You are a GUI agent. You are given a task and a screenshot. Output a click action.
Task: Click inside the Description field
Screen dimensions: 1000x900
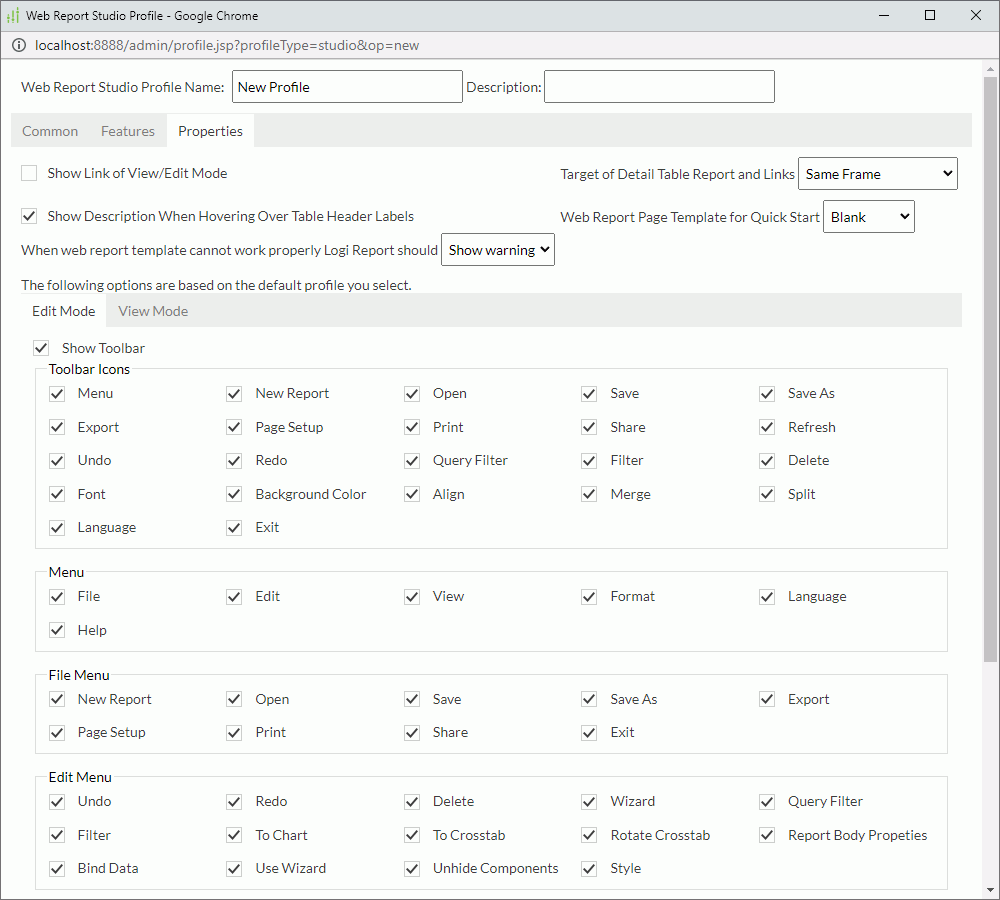659,86
